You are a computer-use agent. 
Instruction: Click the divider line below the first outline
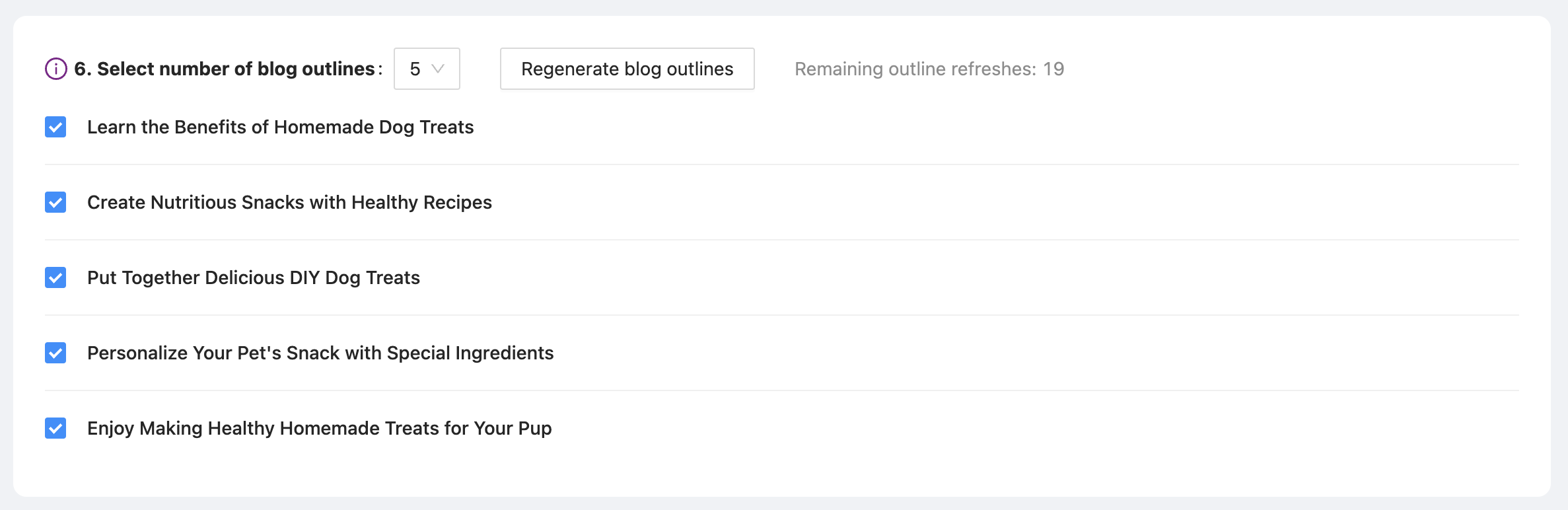click(782, 164)
